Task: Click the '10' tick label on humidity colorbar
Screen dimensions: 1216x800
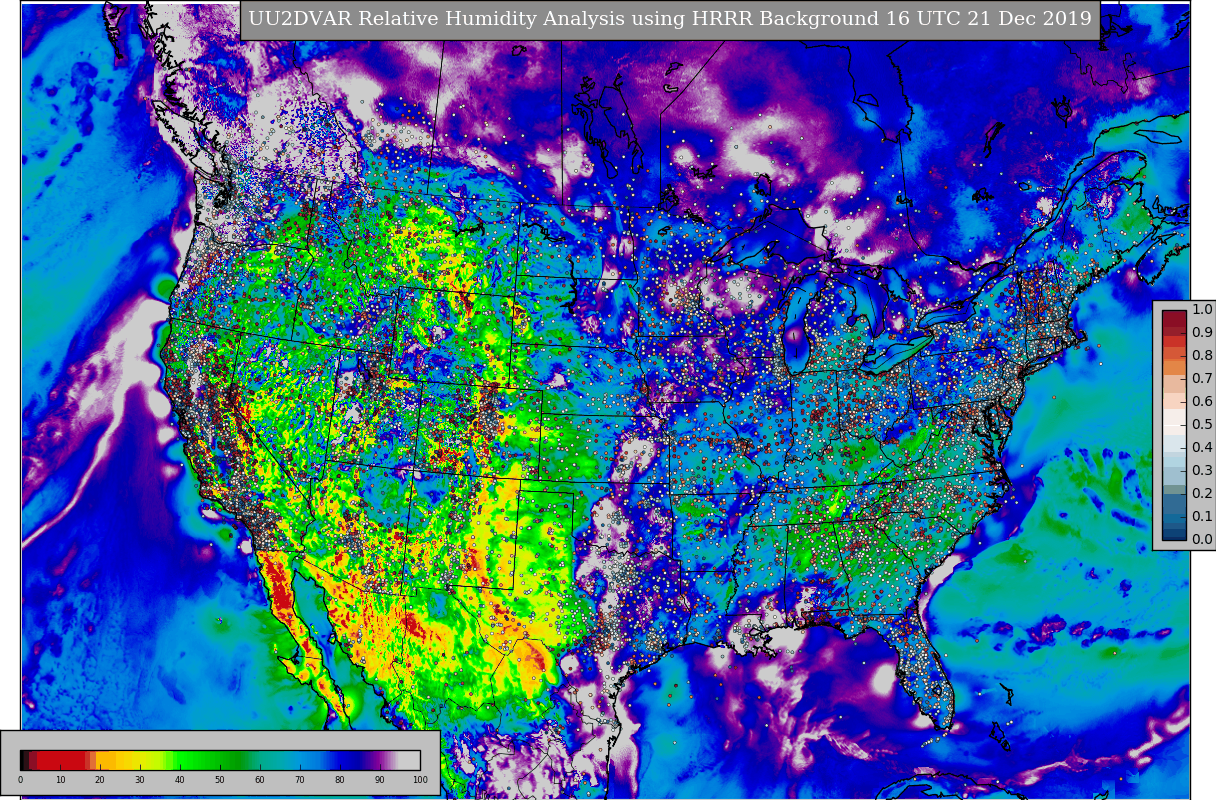Action: pyautogui.click(x=60, y=780)
